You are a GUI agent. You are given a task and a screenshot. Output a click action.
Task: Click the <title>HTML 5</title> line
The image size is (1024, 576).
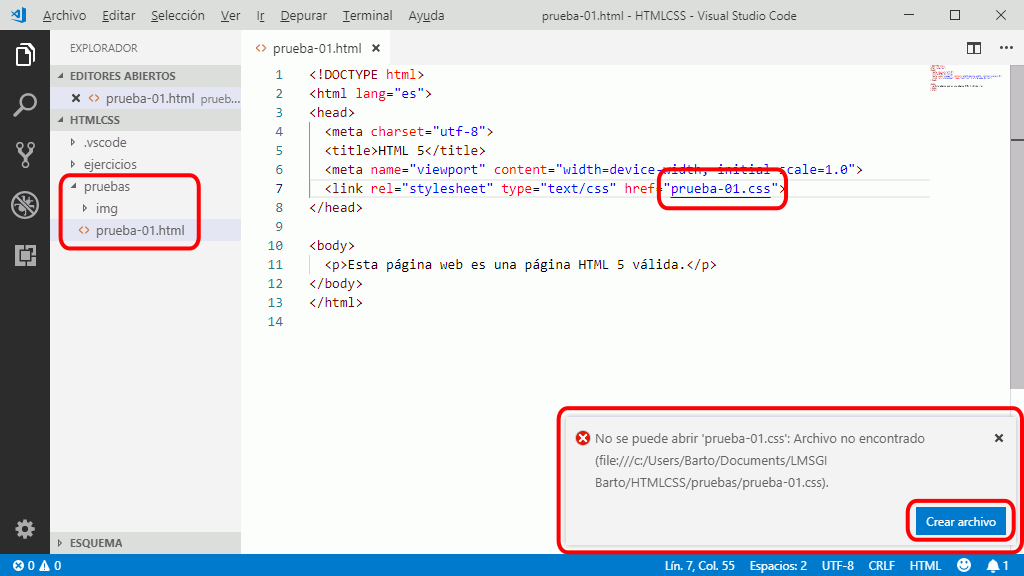pyautogui.click(x=405, y=150)
